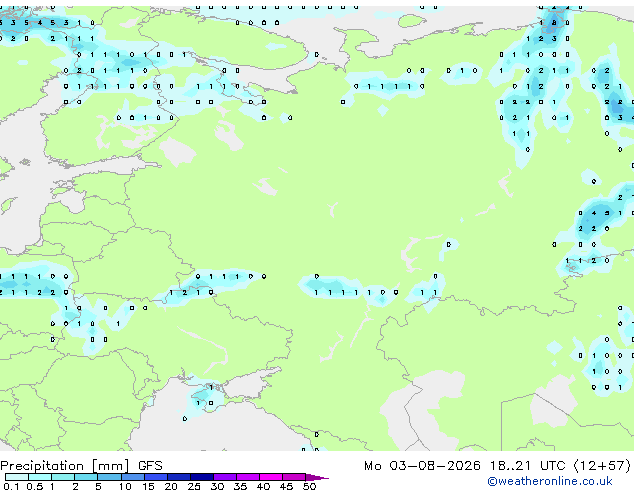Open the weatheronline.co.uk link
Viewport: 634px width, 490px height.
pyautogui.click(x=550, y=481)
